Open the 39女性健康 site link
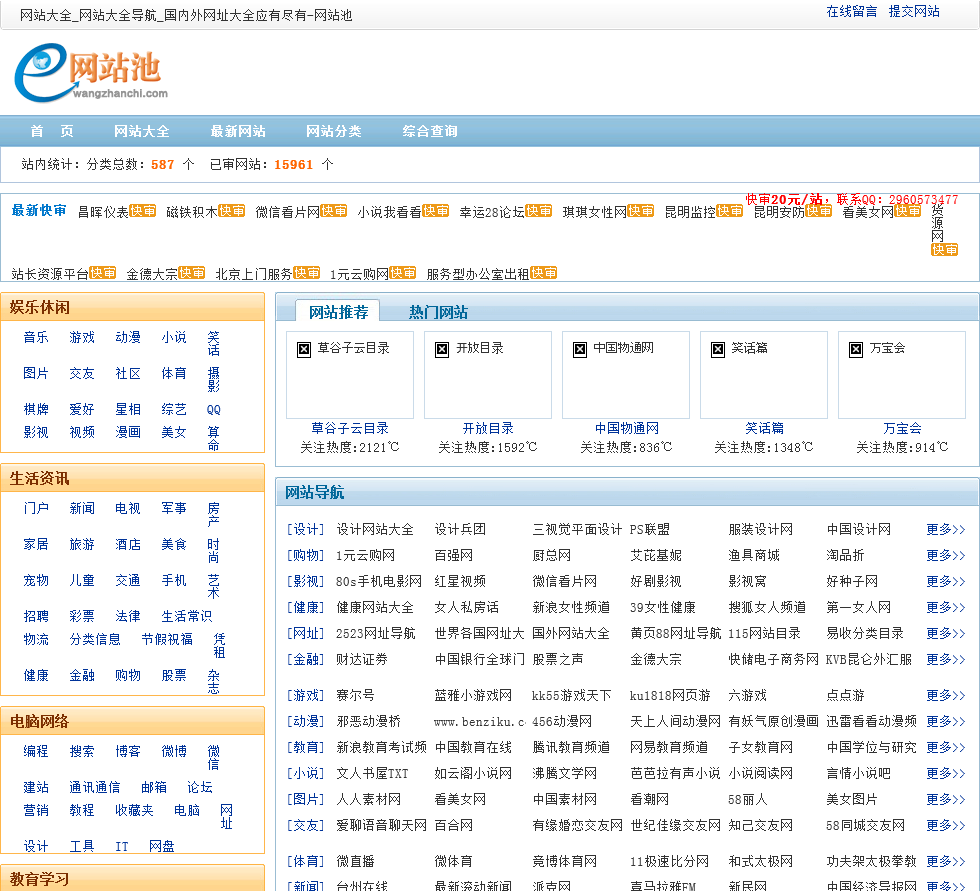This screenshot has width=980, height=891. [x=663, y=607]
